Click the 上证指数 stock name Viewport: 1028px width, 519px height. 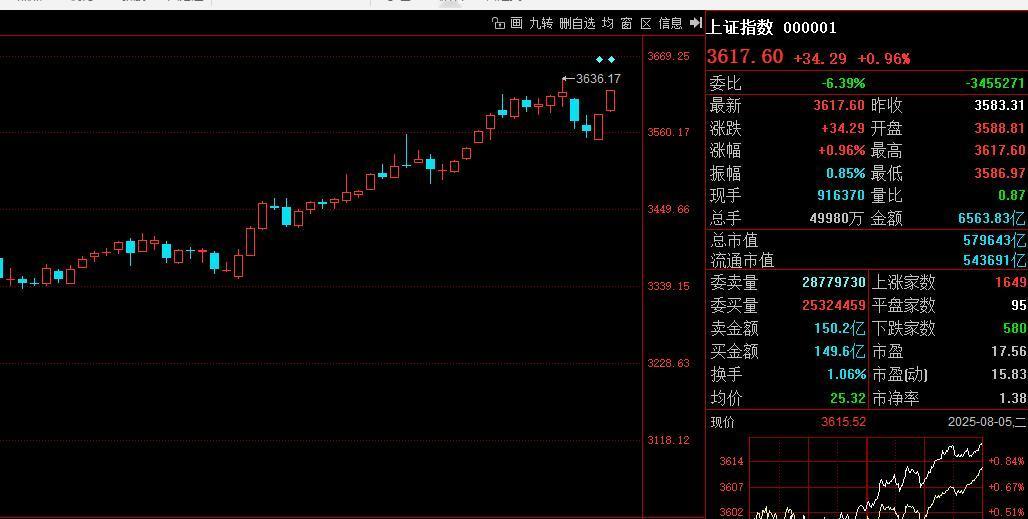(740, 28)
